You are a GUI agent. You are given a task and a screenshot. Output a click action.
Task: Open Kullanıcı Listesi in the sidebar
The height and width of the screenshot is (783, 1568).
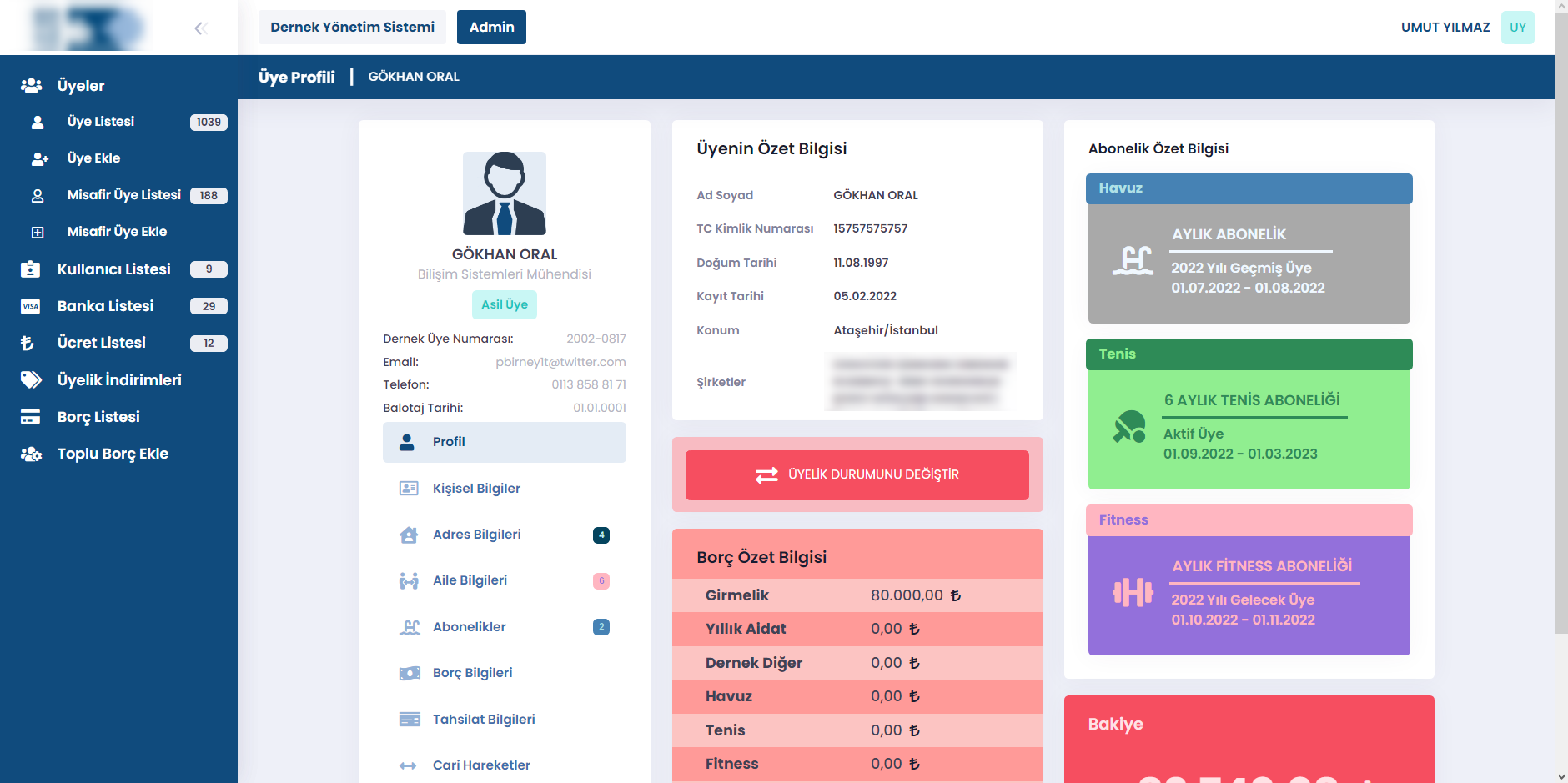[113, 269]
